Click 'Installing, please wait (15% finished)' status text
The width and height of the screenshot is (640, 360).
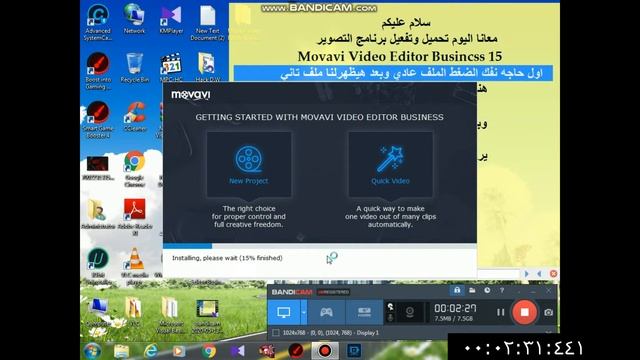click(x=227, y=258)
